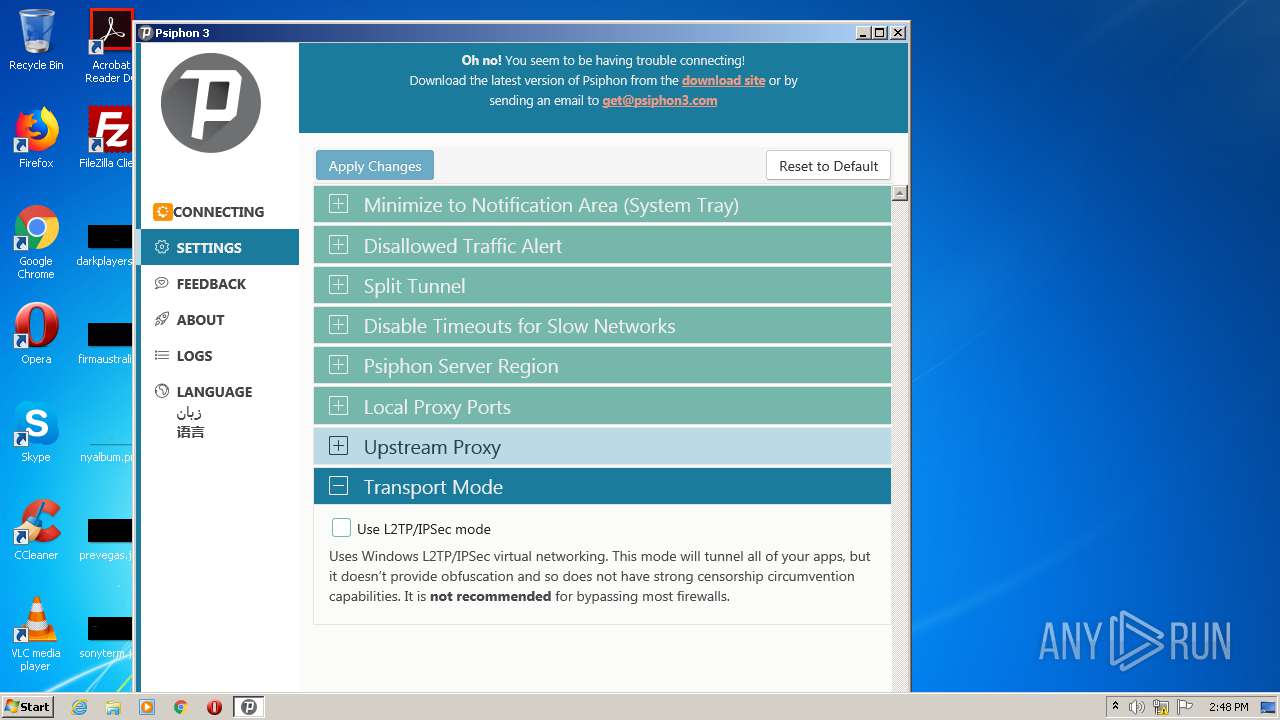
Task: Expand Psiphon Server Region section
Action: pyautogui.click(x=602, y=365)
